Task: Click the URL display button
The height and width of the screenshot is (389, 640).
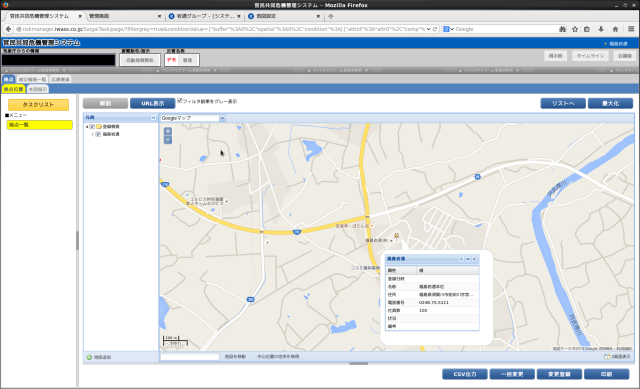Action: [x=153, y=104]
